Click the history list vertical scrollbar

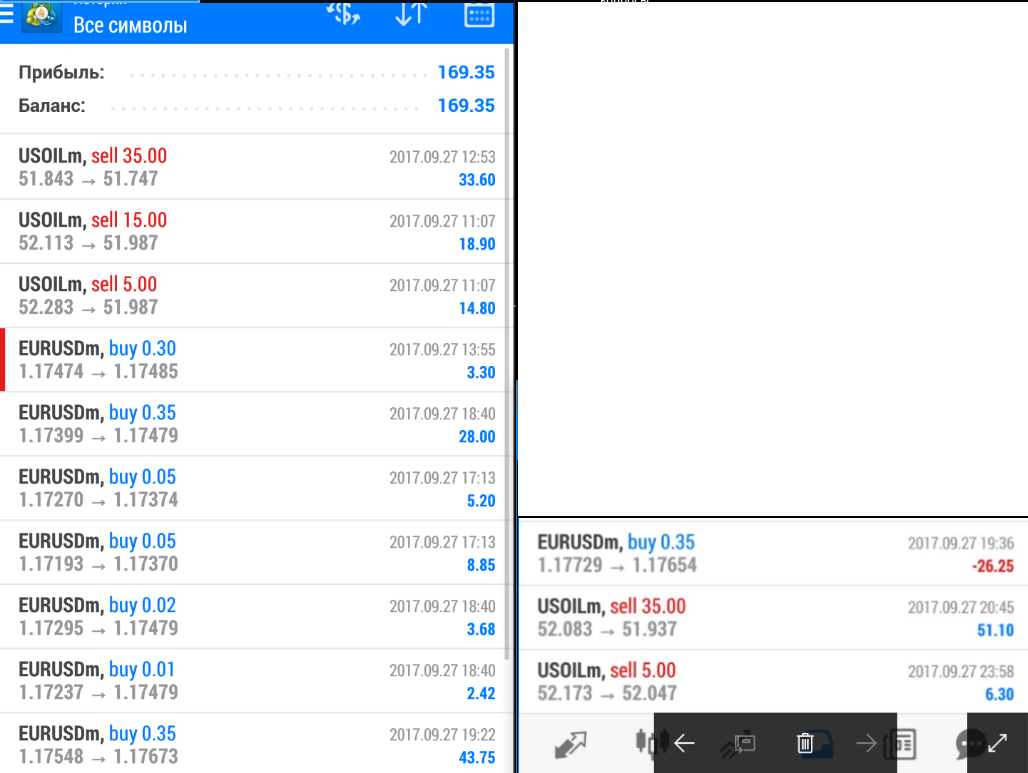click(x=508, y=354)
